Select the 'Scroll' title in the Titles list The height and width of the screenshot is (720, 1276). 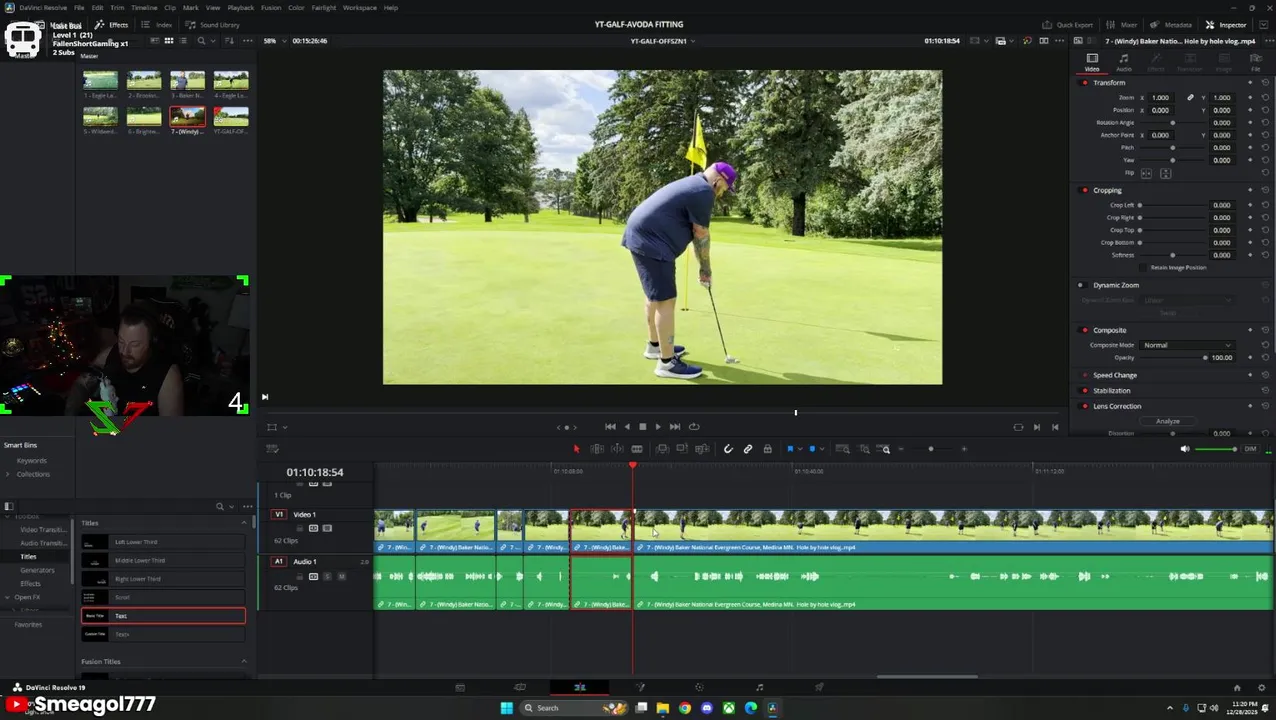(163, 597)
